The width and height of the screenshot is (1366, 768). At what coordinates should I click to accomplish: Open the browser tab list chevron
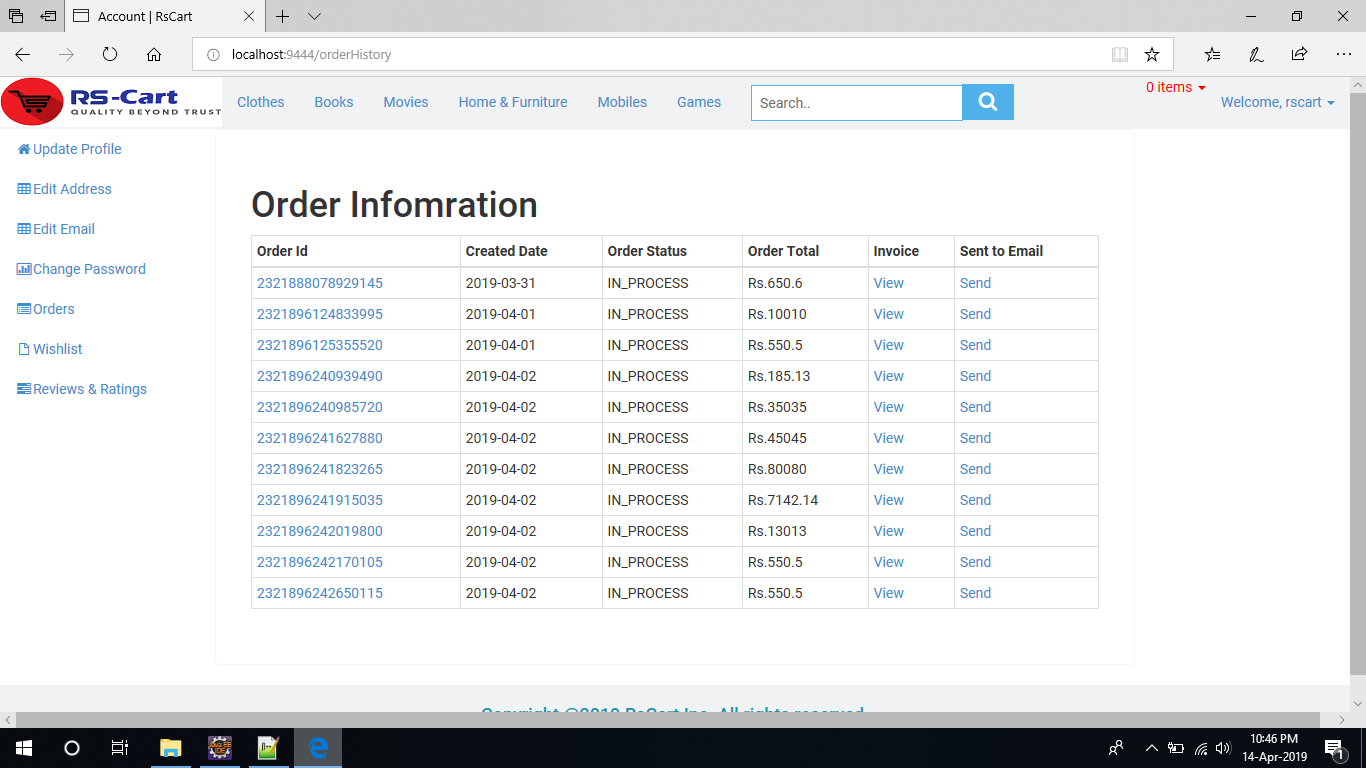314,16
